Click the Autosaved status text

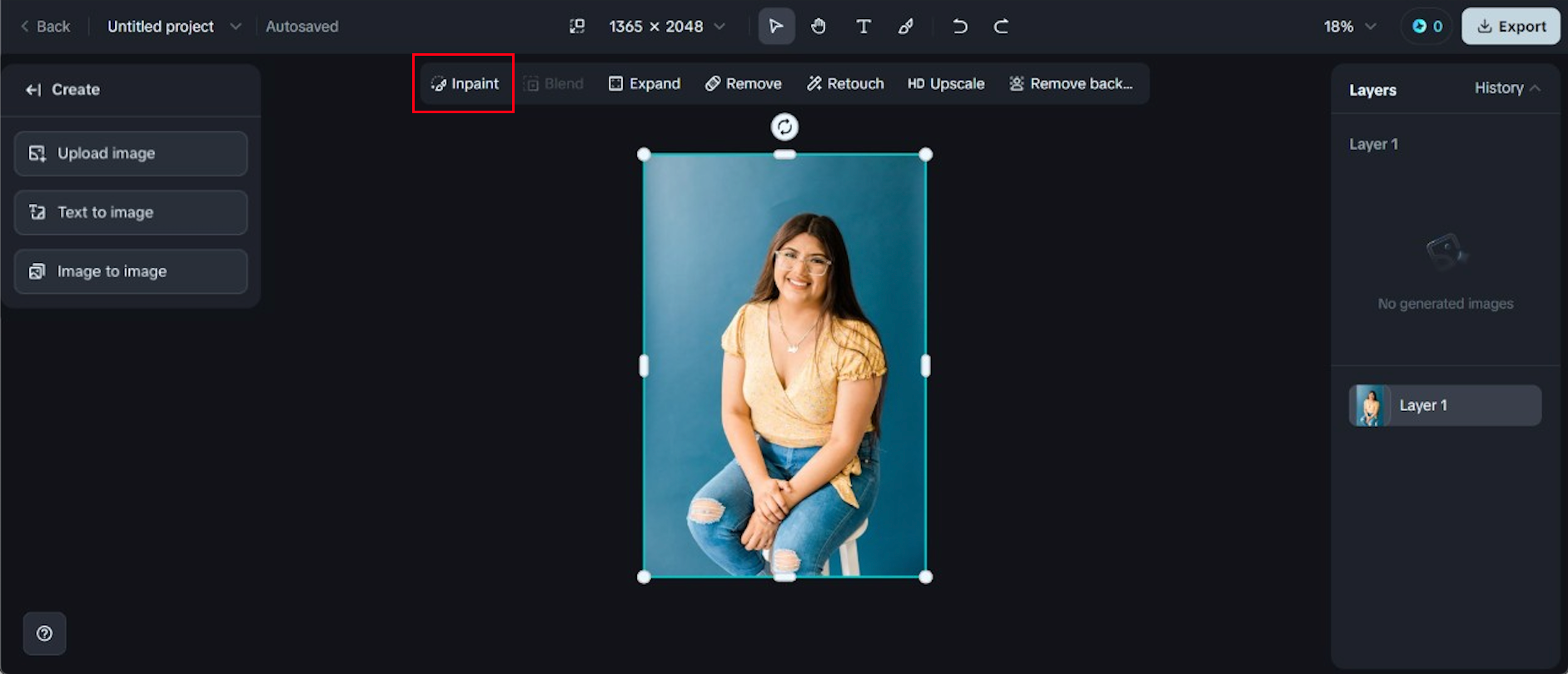302,27
